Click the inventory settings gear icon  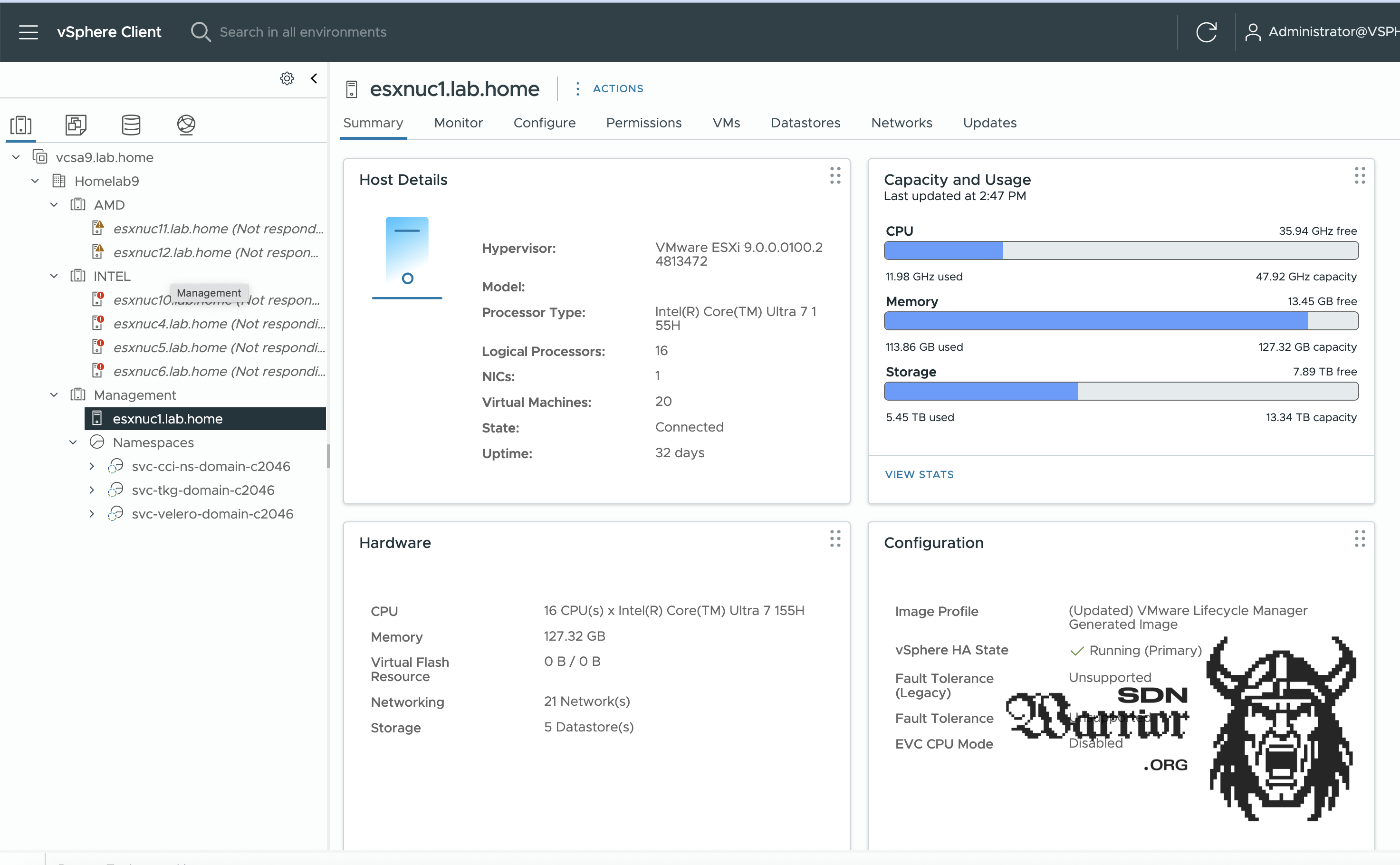click(x=287, y=78)
